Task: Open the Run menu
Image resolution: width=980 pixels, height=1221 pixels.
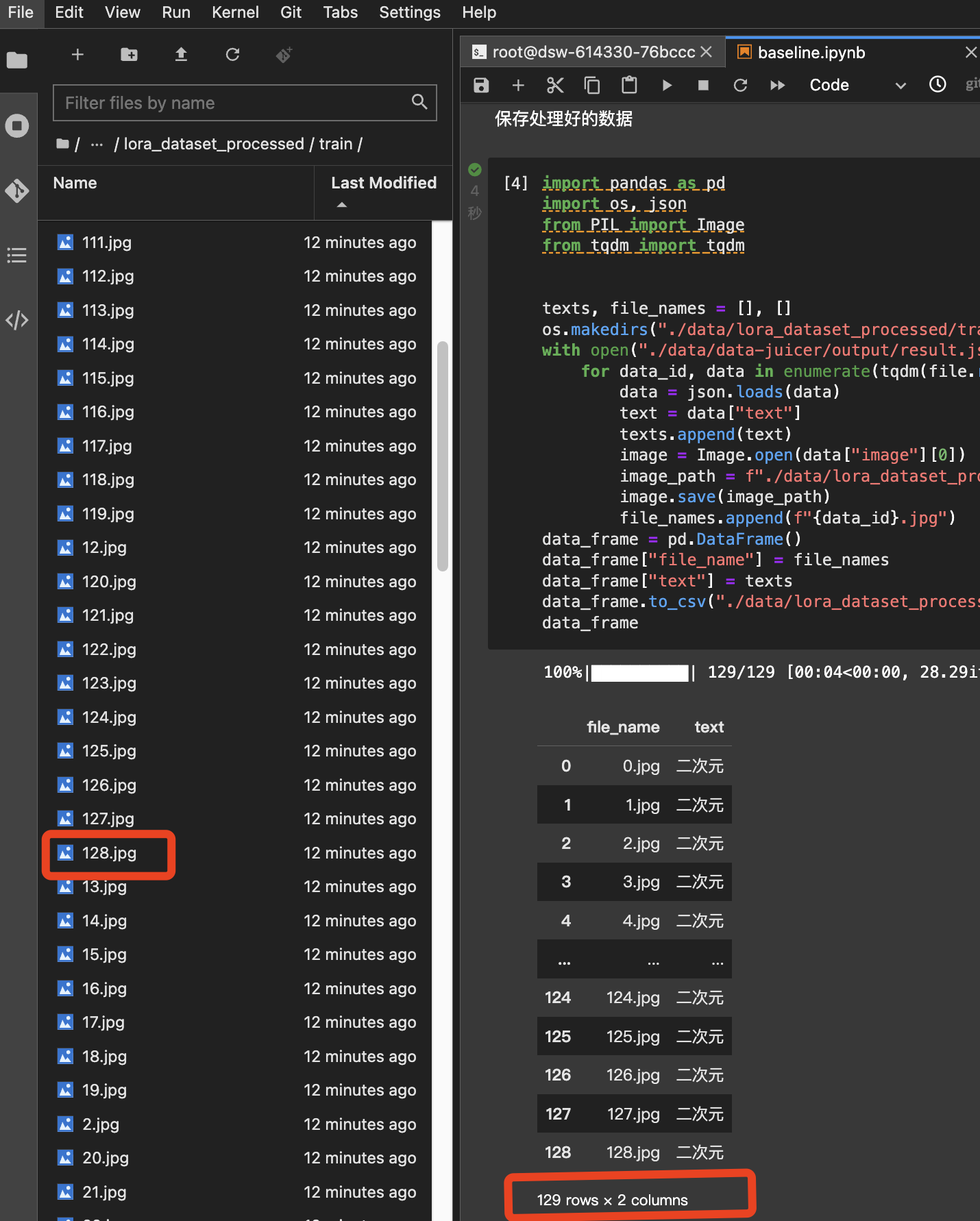Action: point(176,12)
